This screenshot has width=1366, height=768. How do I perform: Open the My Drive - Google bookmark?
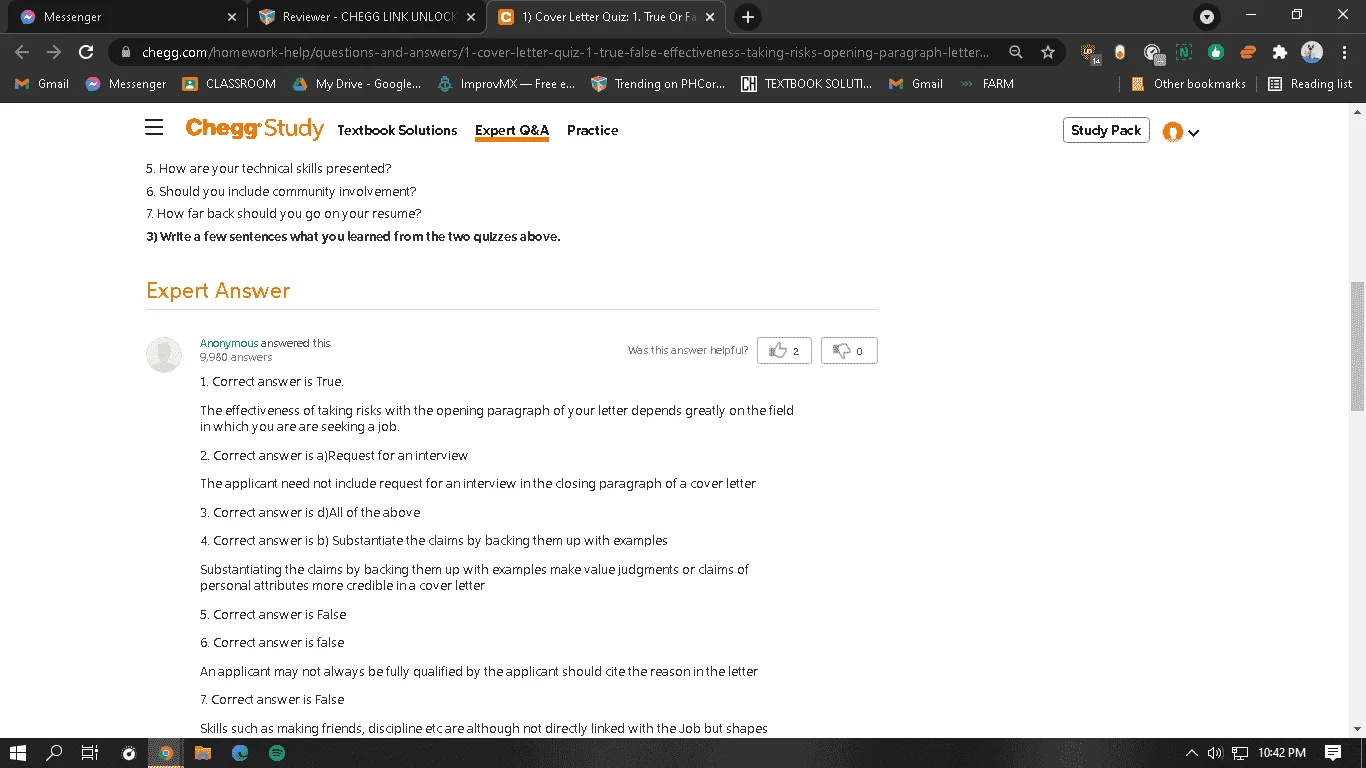click(357, 84)
